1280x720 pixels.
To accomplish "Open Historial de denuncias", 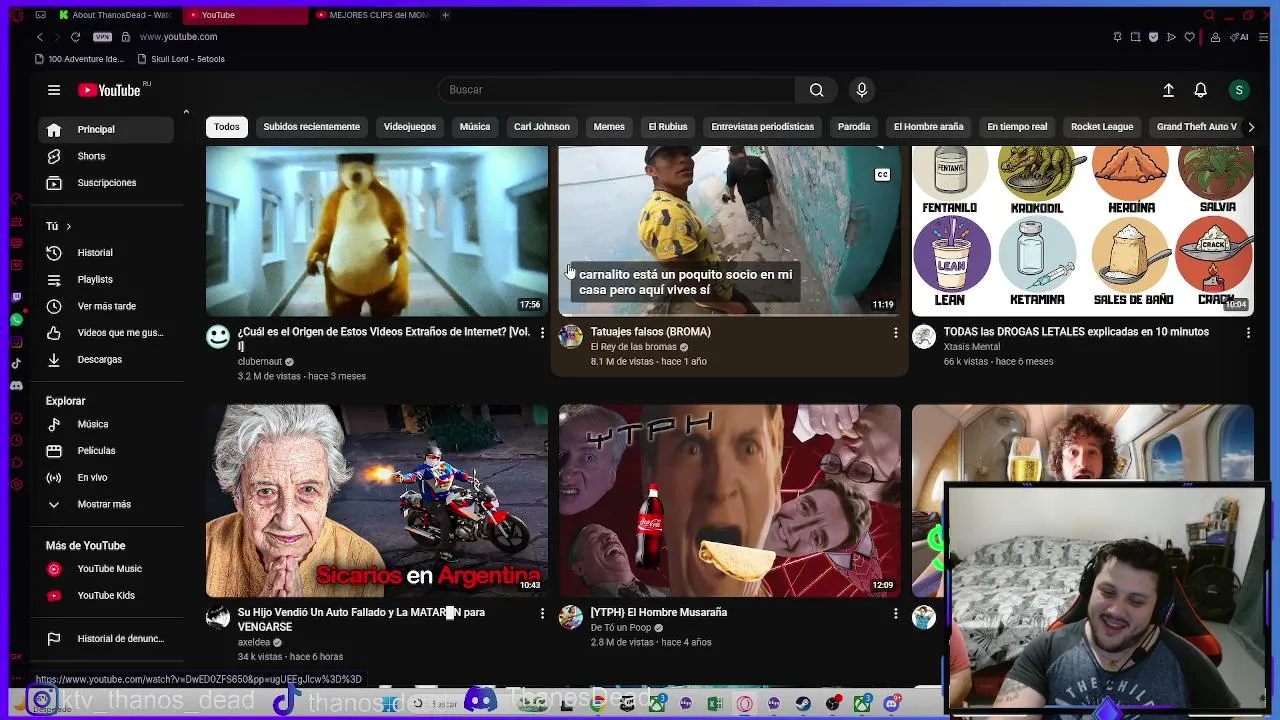I will coord(106,639).
